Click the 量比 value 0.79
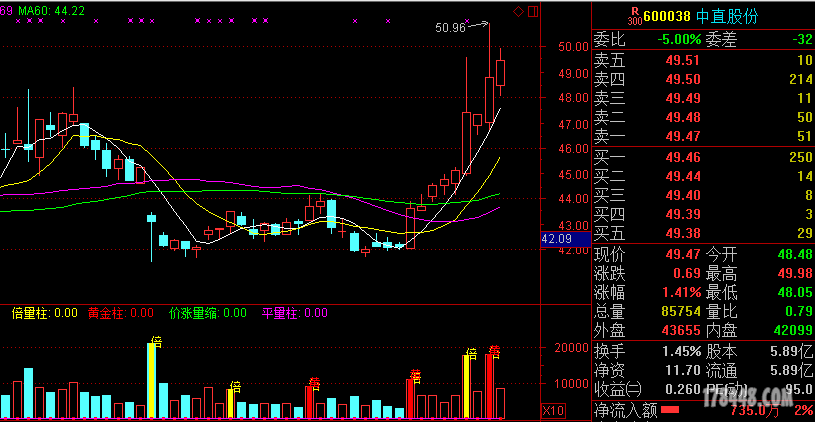Image resolution: width=815 pixels, height=422 pixels. point(799,311)
